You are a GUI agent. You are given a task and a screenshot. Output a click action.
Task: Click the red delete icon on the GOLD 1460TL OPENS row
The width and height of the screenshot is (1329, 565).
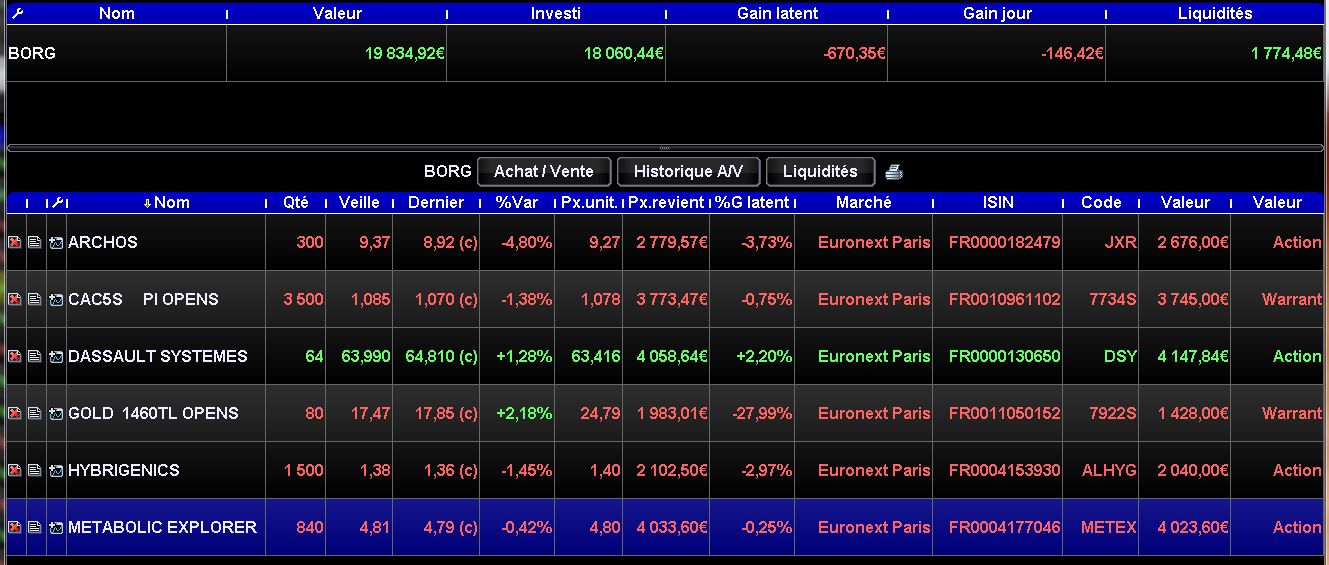click(x=15, y=413)
